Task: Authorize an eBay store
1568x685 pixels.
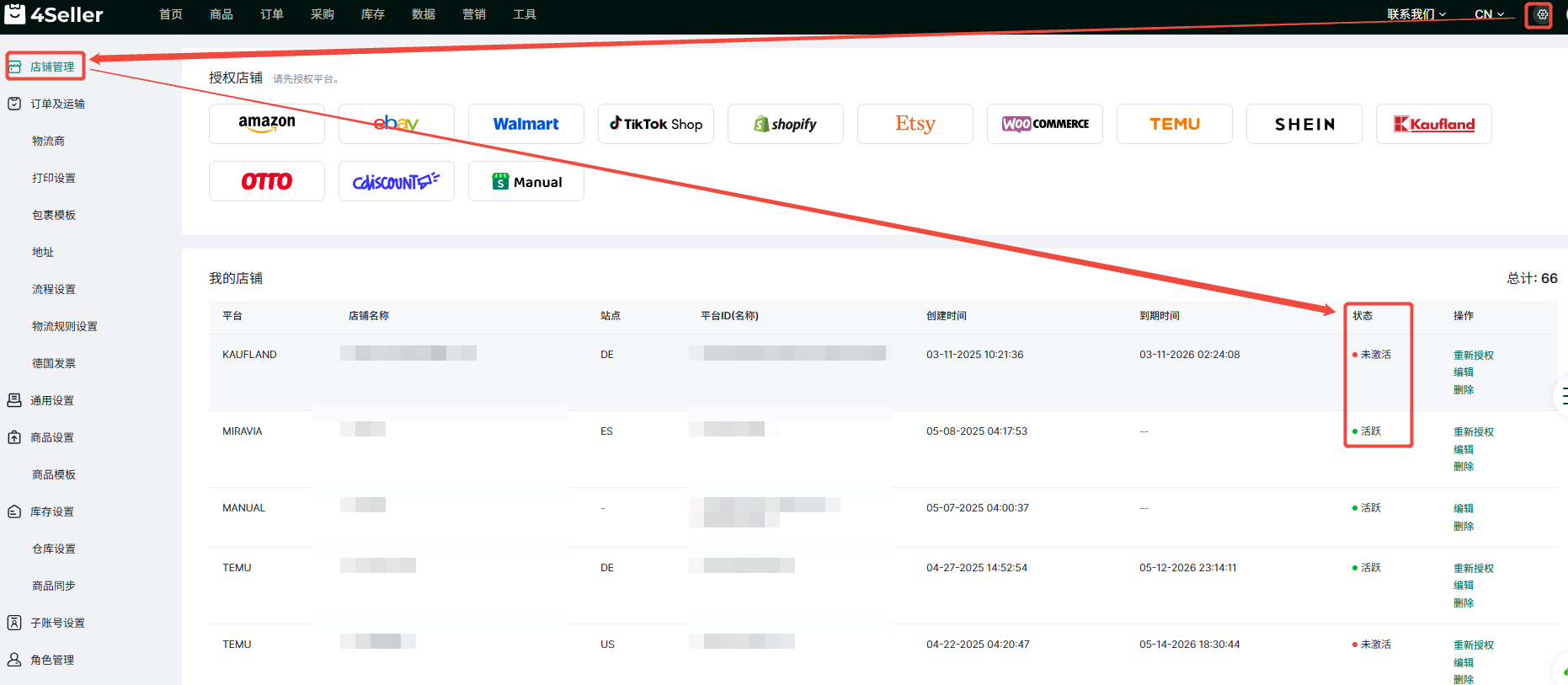Action: click(397, 124)
